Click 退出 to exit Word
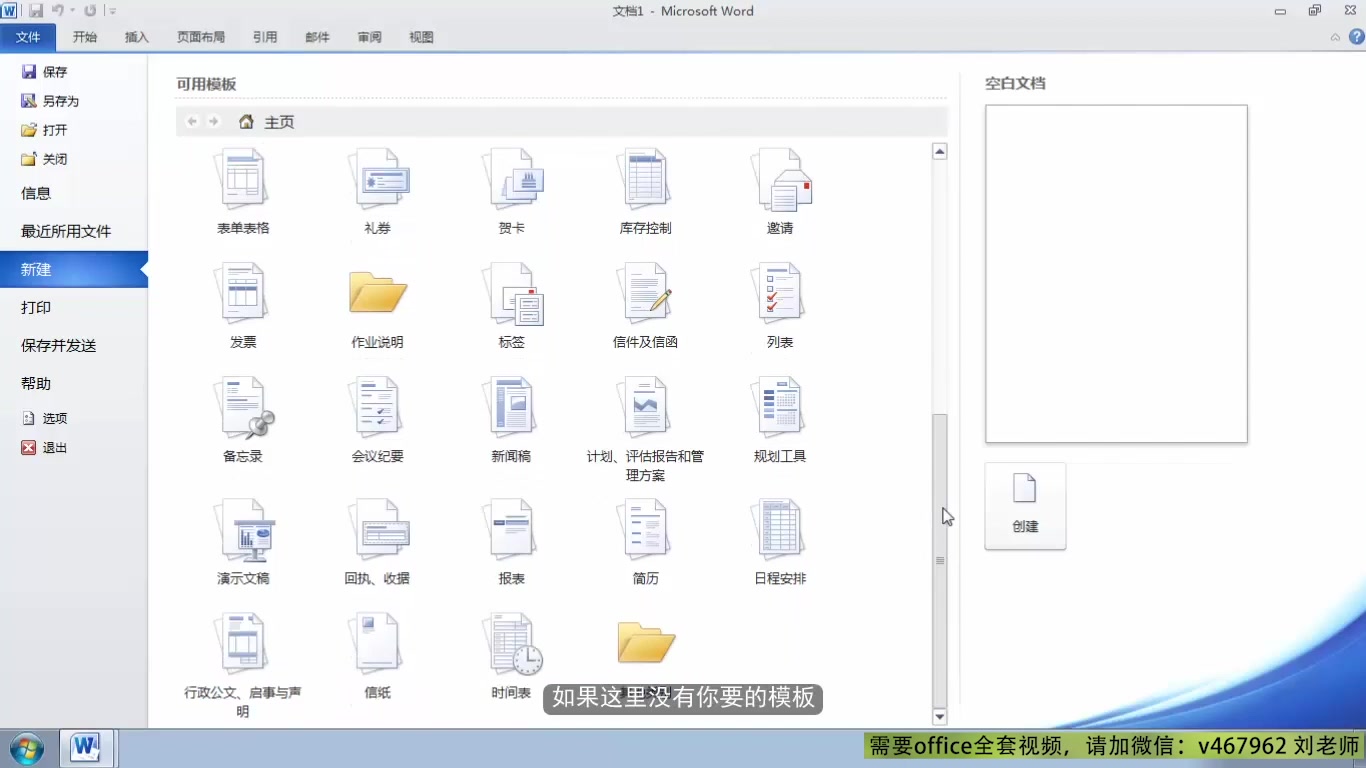The width and height of the screenshot is (1366, 768). (x=44, y=447)
